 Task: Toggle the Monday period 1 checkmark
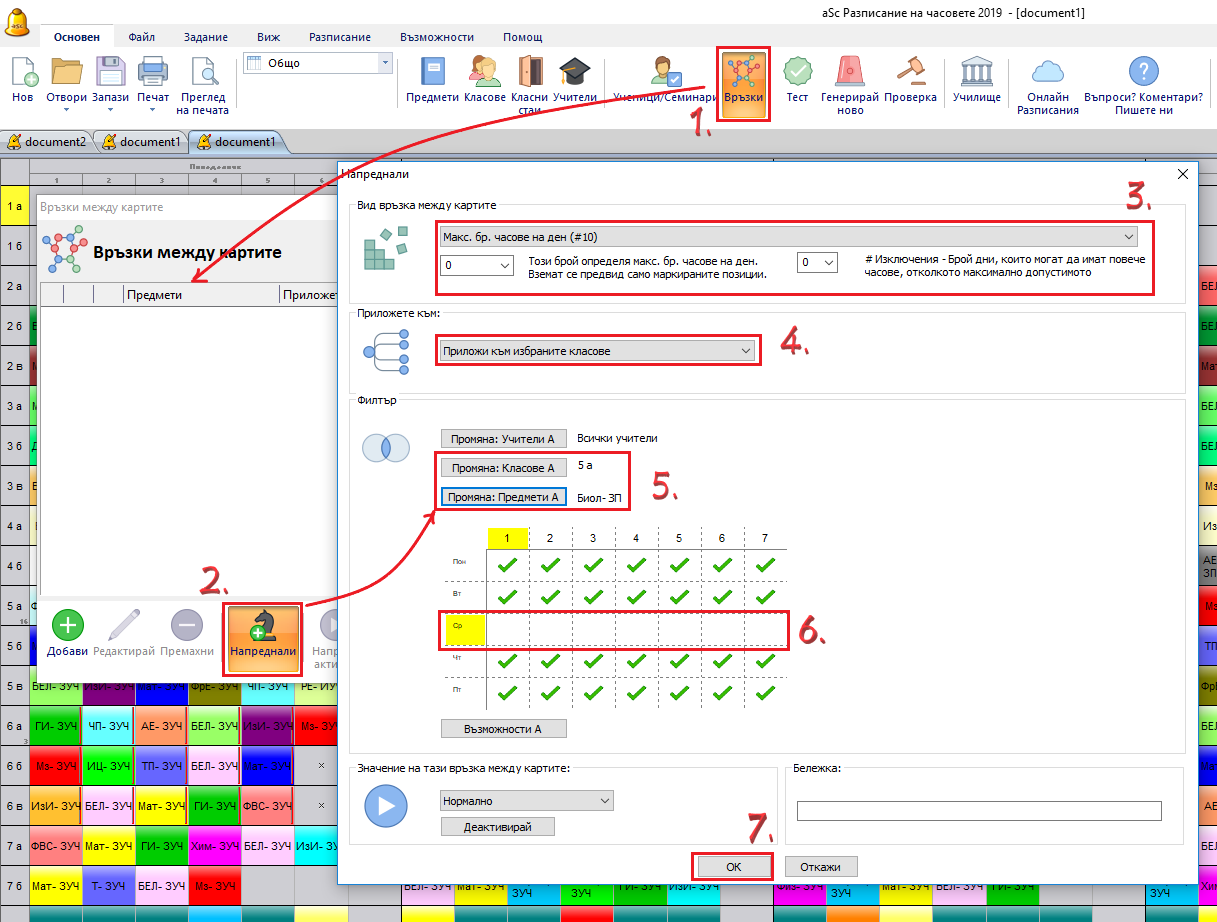pos(508,566)
